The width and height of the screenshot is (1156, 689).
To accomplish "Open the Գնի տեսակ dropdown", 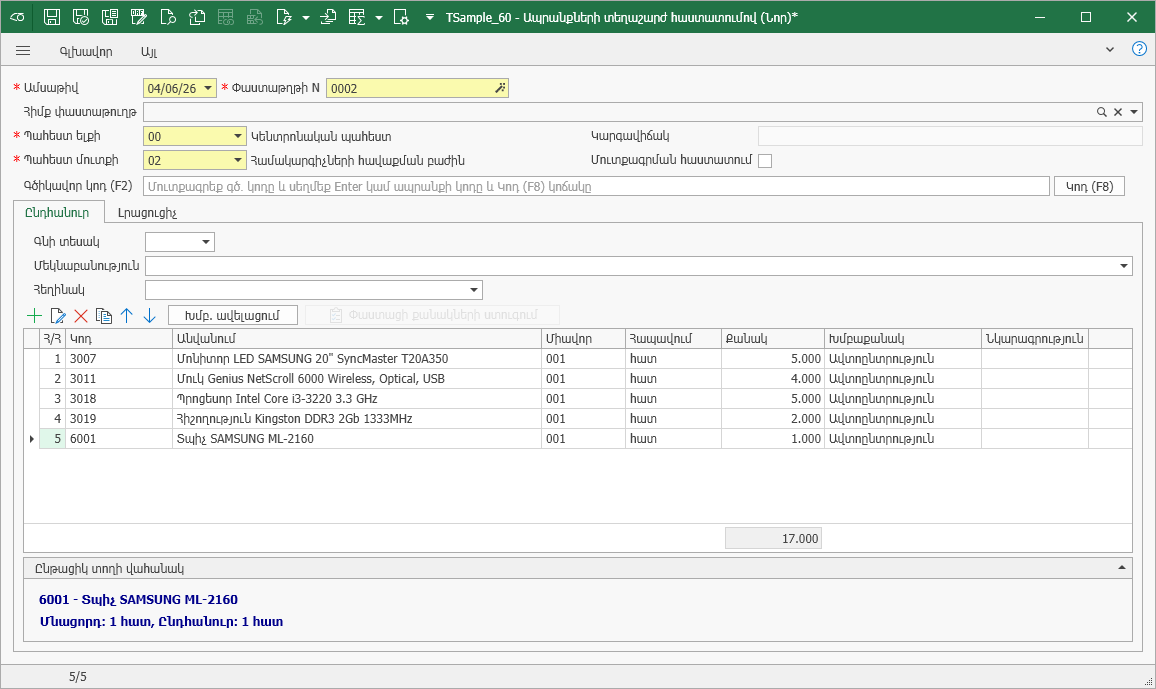I will [206, 242].
